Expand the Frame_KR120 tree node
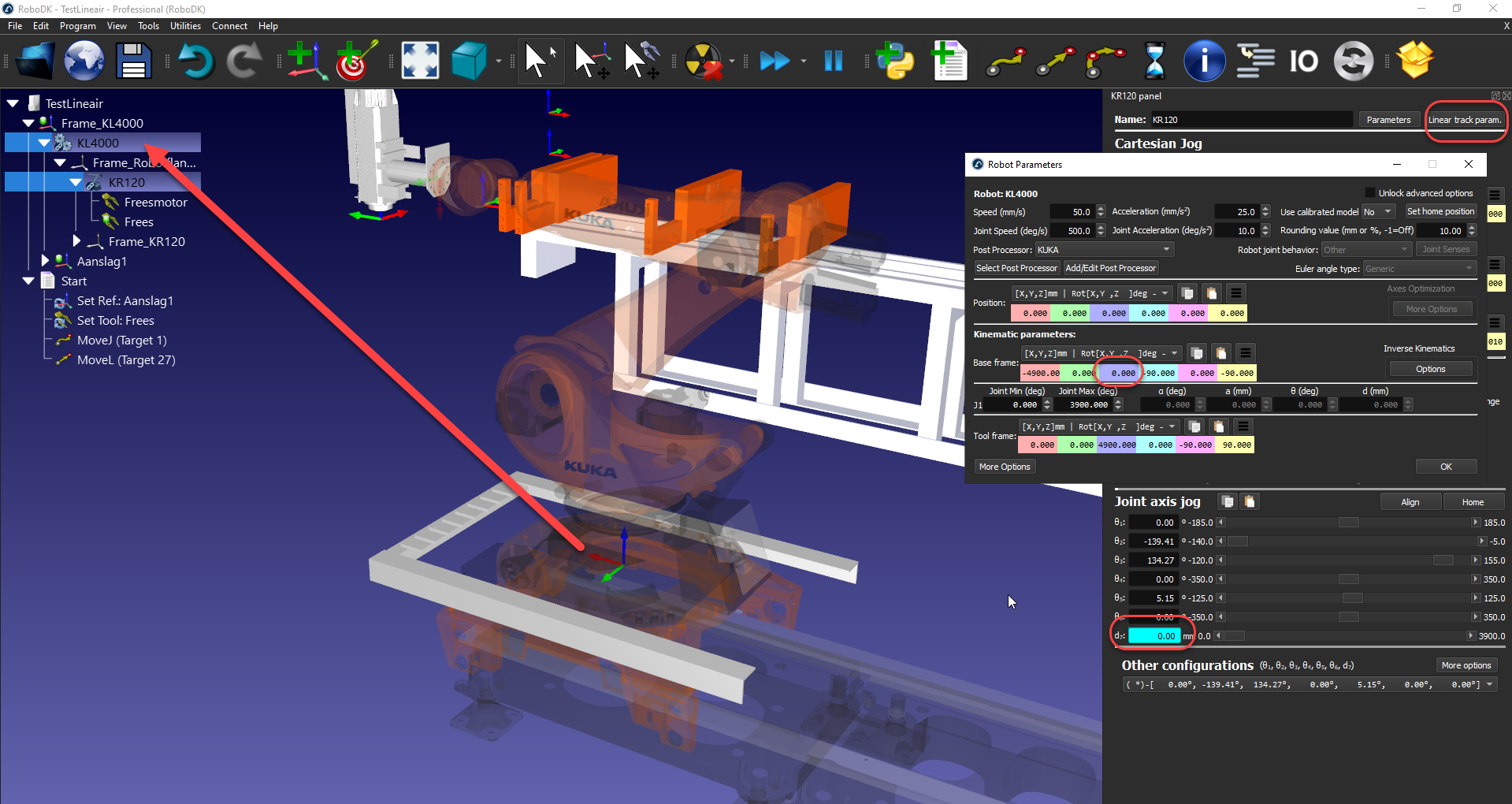The width and height of the screenshot is (1512, 804). [x=76, y=241]
